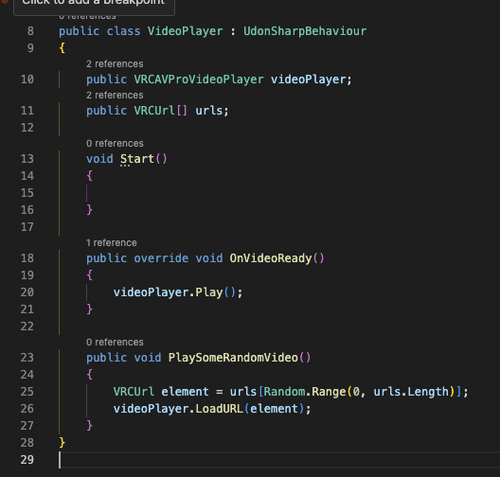Click the VideoPlayer class name
The image size is (500, 477).
pos(185,31)
